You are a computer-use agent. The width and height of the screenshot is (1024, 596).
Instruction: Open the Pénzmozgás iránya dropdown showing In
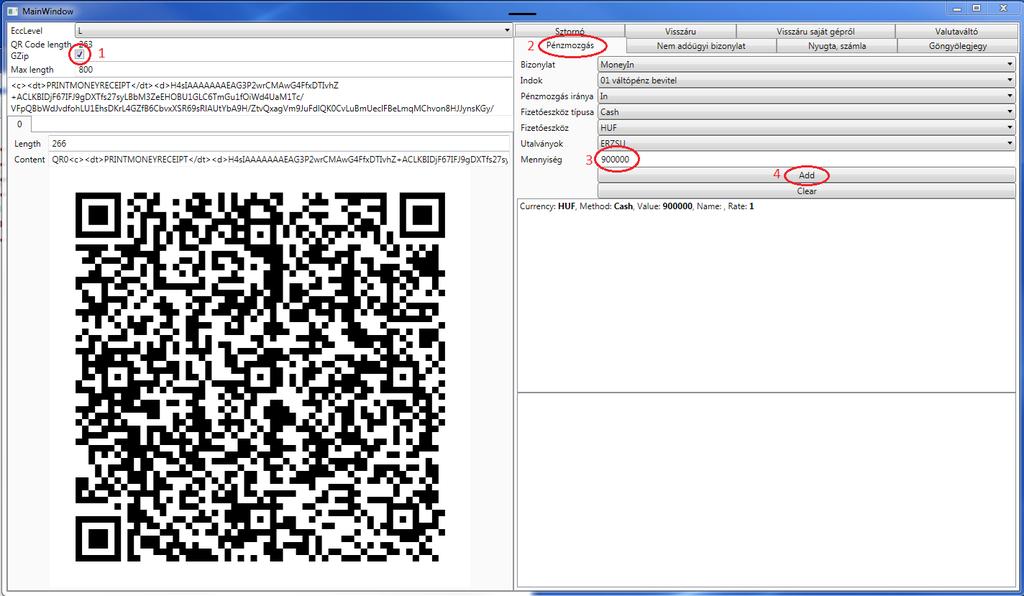(807, 96)
